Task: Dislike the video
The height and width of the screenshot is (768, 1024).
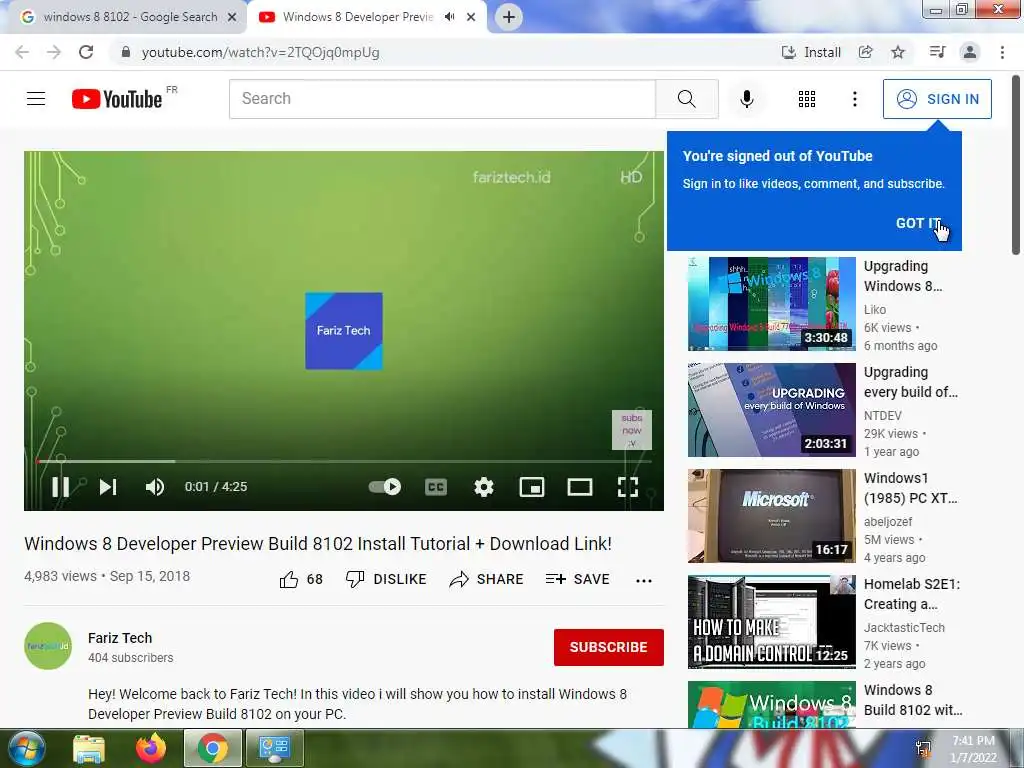Action: (386, 579)
